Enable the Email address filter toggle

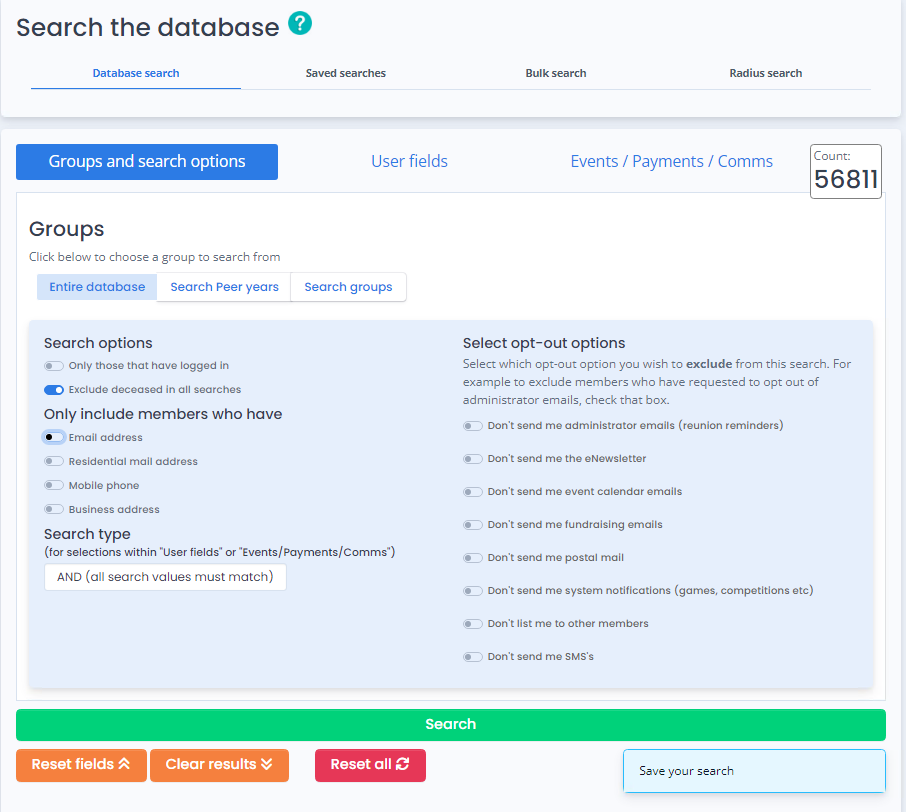54,438
